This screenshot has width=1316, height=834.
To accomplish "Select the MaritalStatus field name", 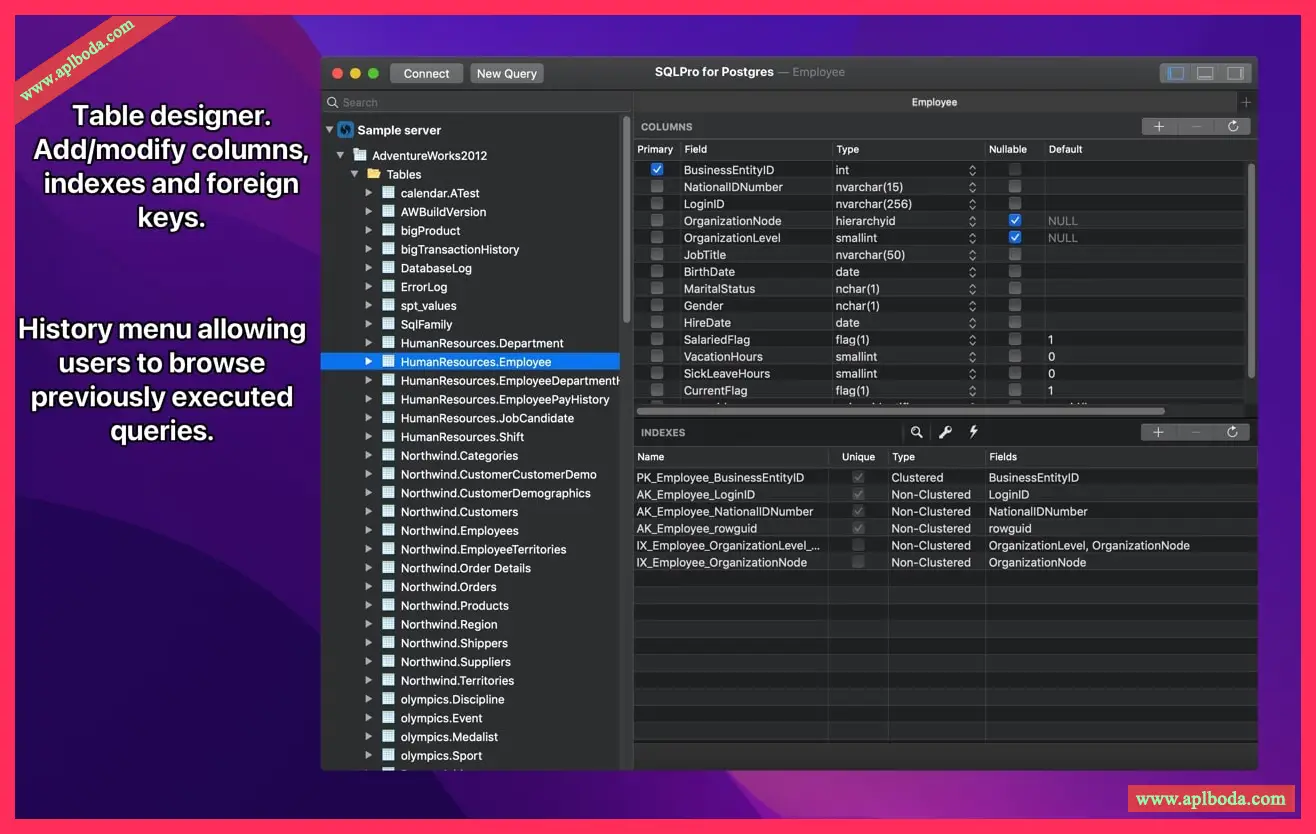I will [x=719, y=289].
